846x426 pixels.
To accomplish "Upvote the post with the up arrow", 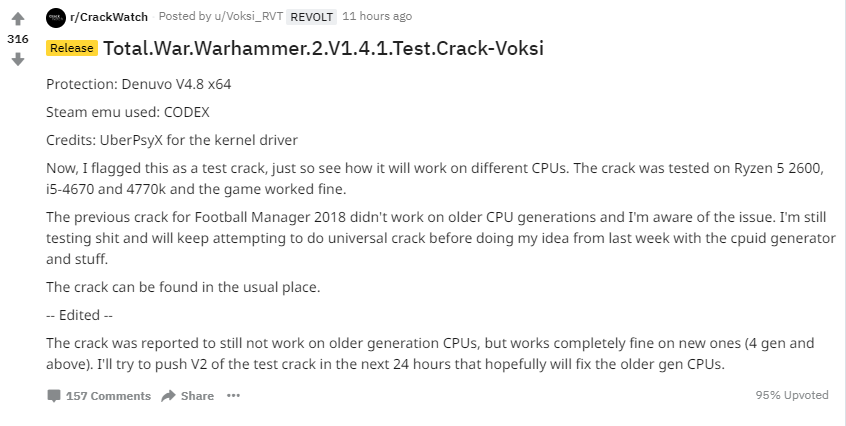I will 17,18.
